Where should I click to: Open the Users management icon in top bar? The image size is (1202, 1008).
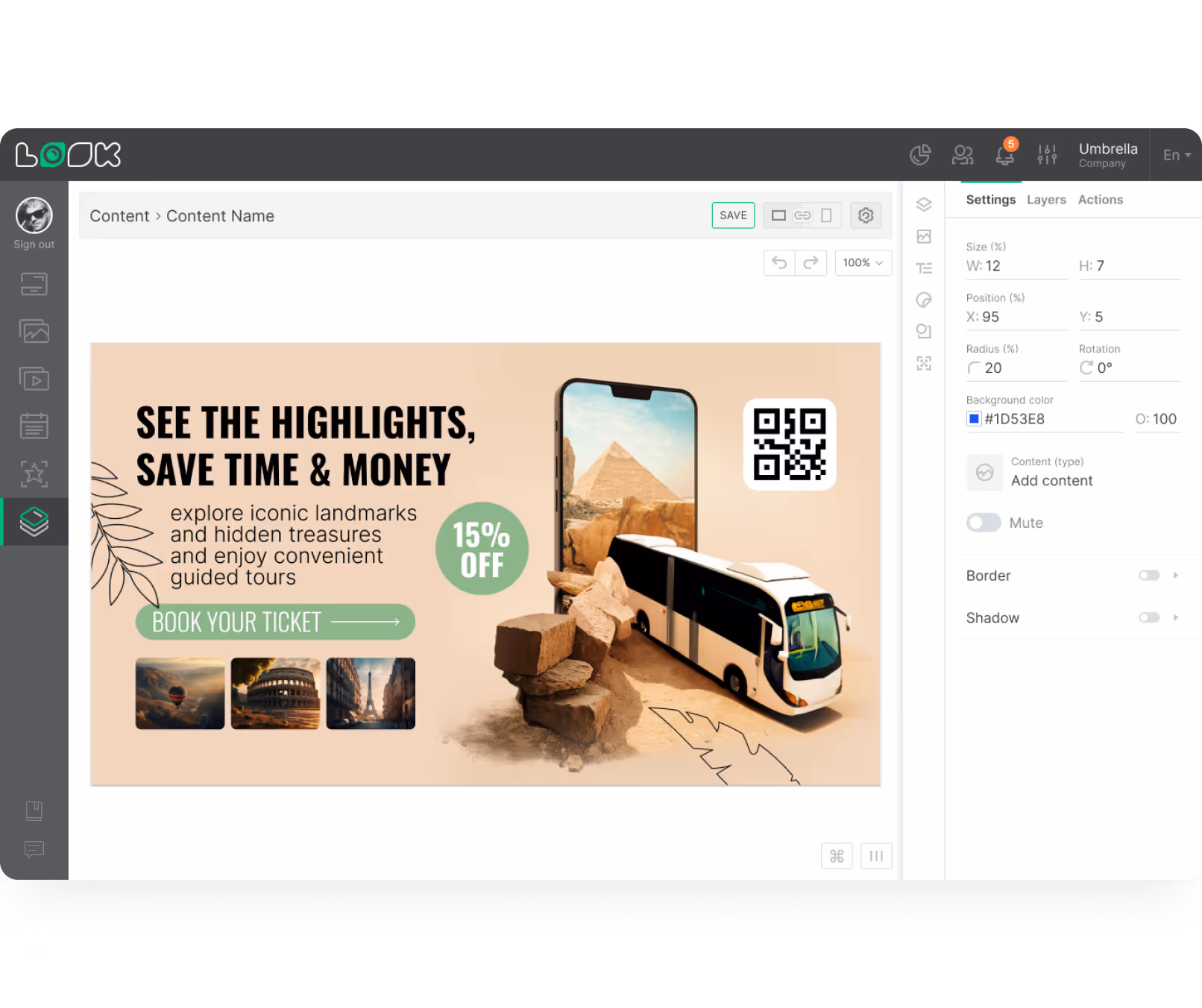point(963,154)
